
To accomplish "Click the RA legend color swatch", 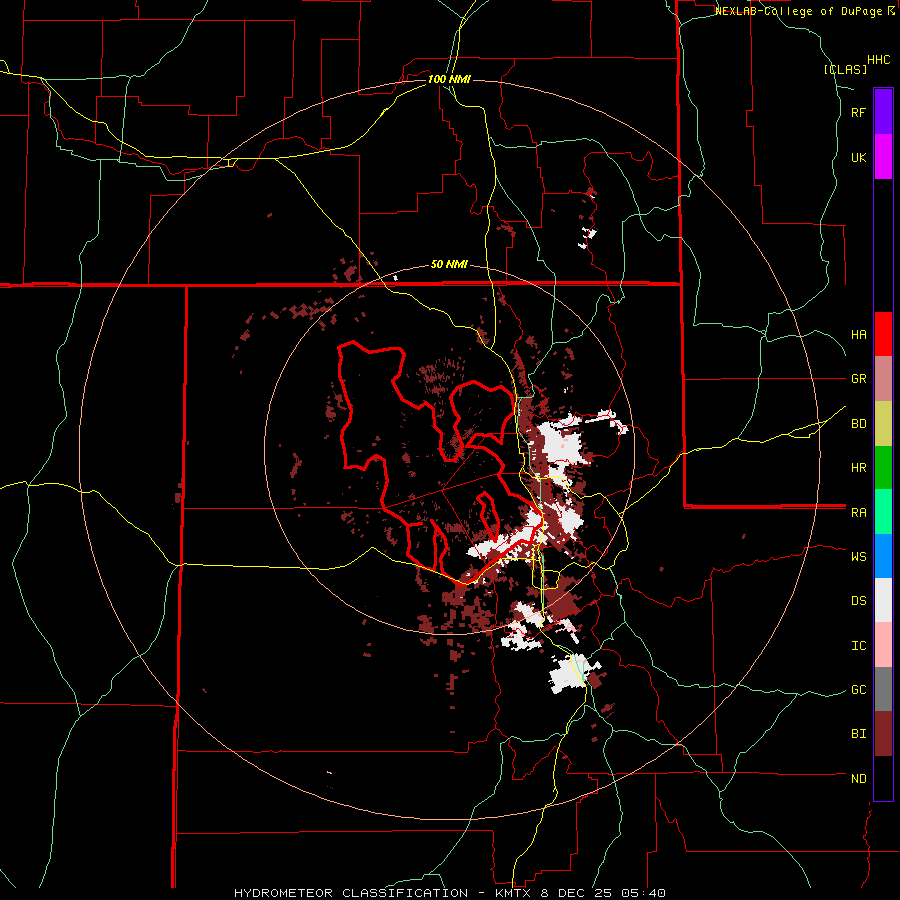I will [x=883, y=512].
